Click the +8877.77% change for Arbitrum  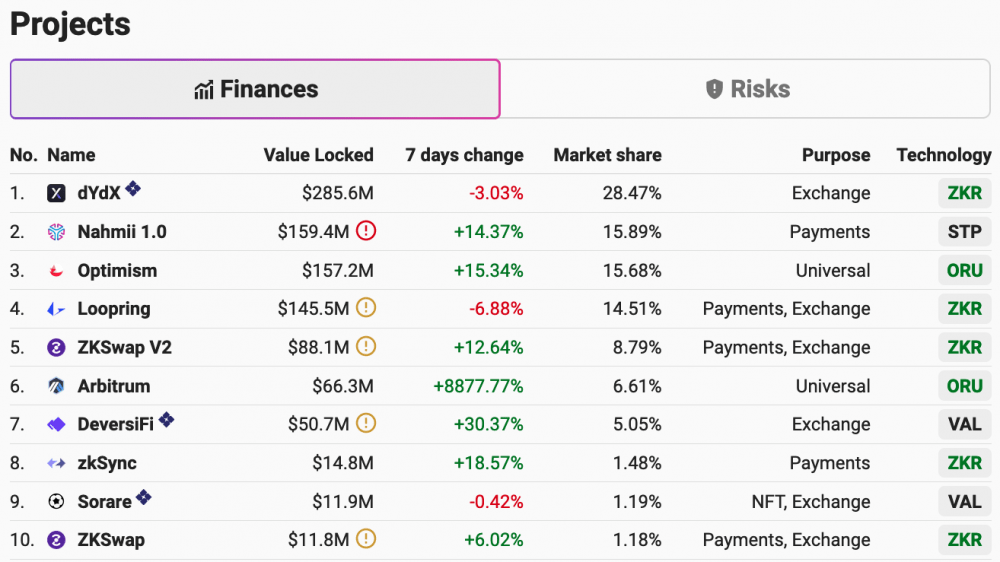point(478,386)
